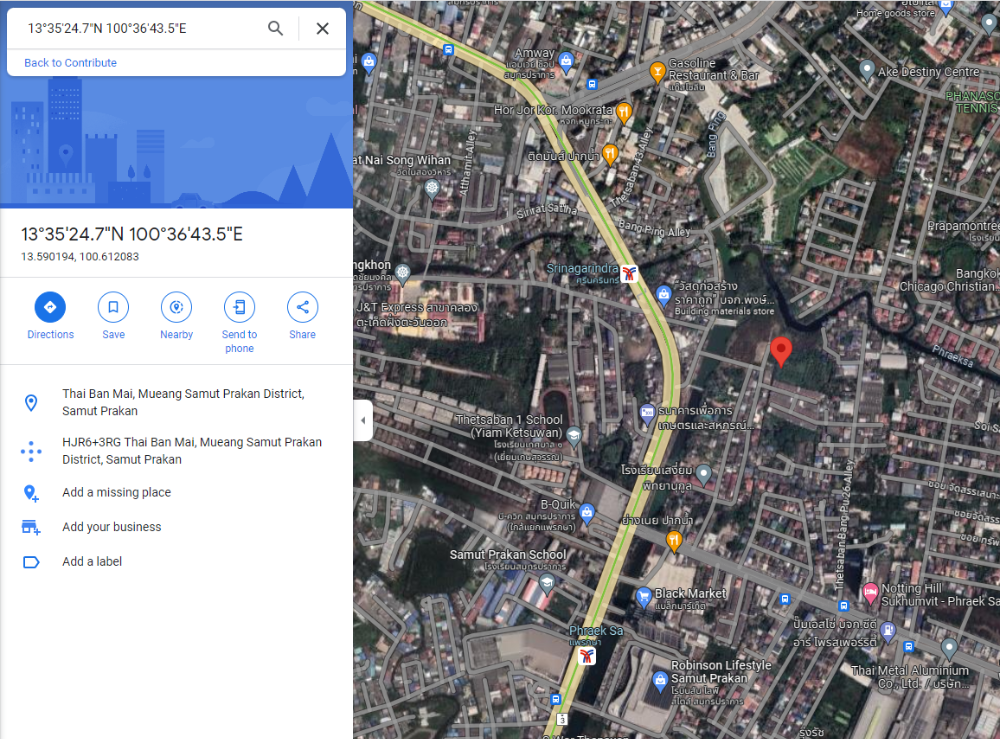Image resolution: width=1000 pixels, height=739 pixels.
Task: Clear the search box with X
Action: click(323, 28)
